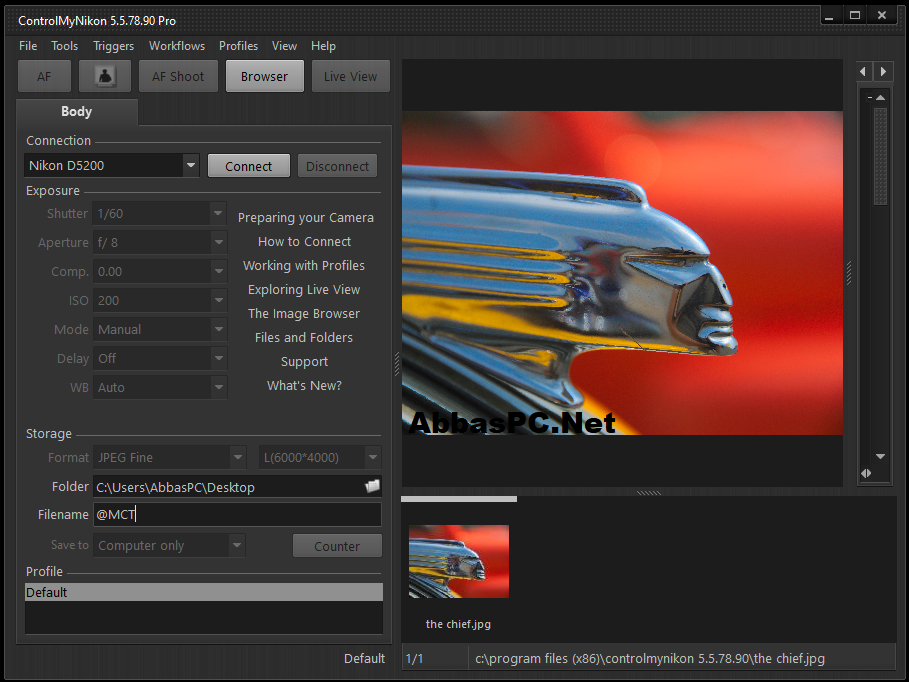Select the Default profile row
Screen dimensions: 909x682
(x=203, y=592)
